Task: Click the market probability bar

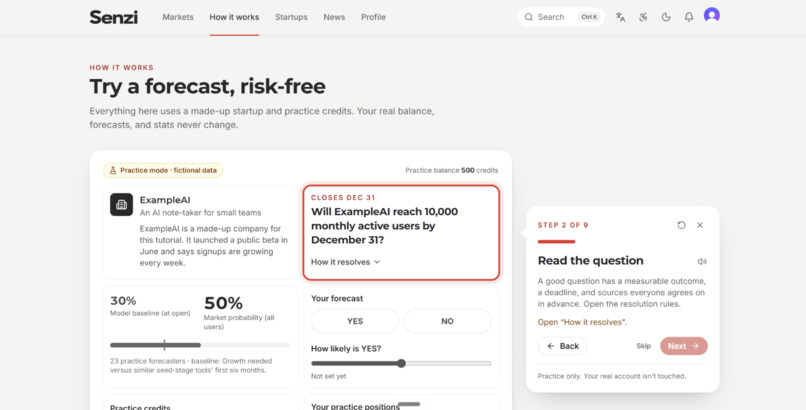Action: coord(200,345)
